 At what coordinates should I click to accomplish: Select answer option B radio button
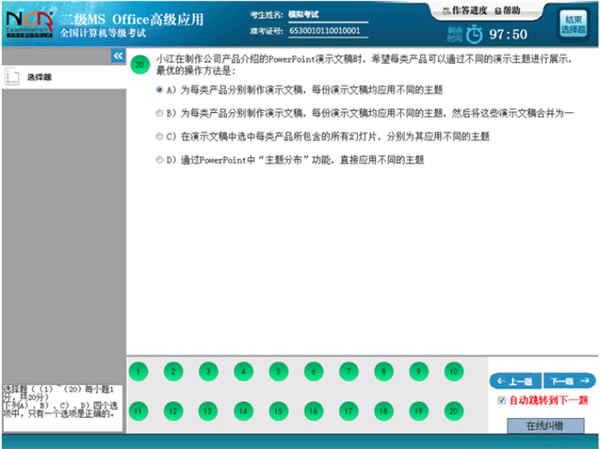click(x=159, y=113)
